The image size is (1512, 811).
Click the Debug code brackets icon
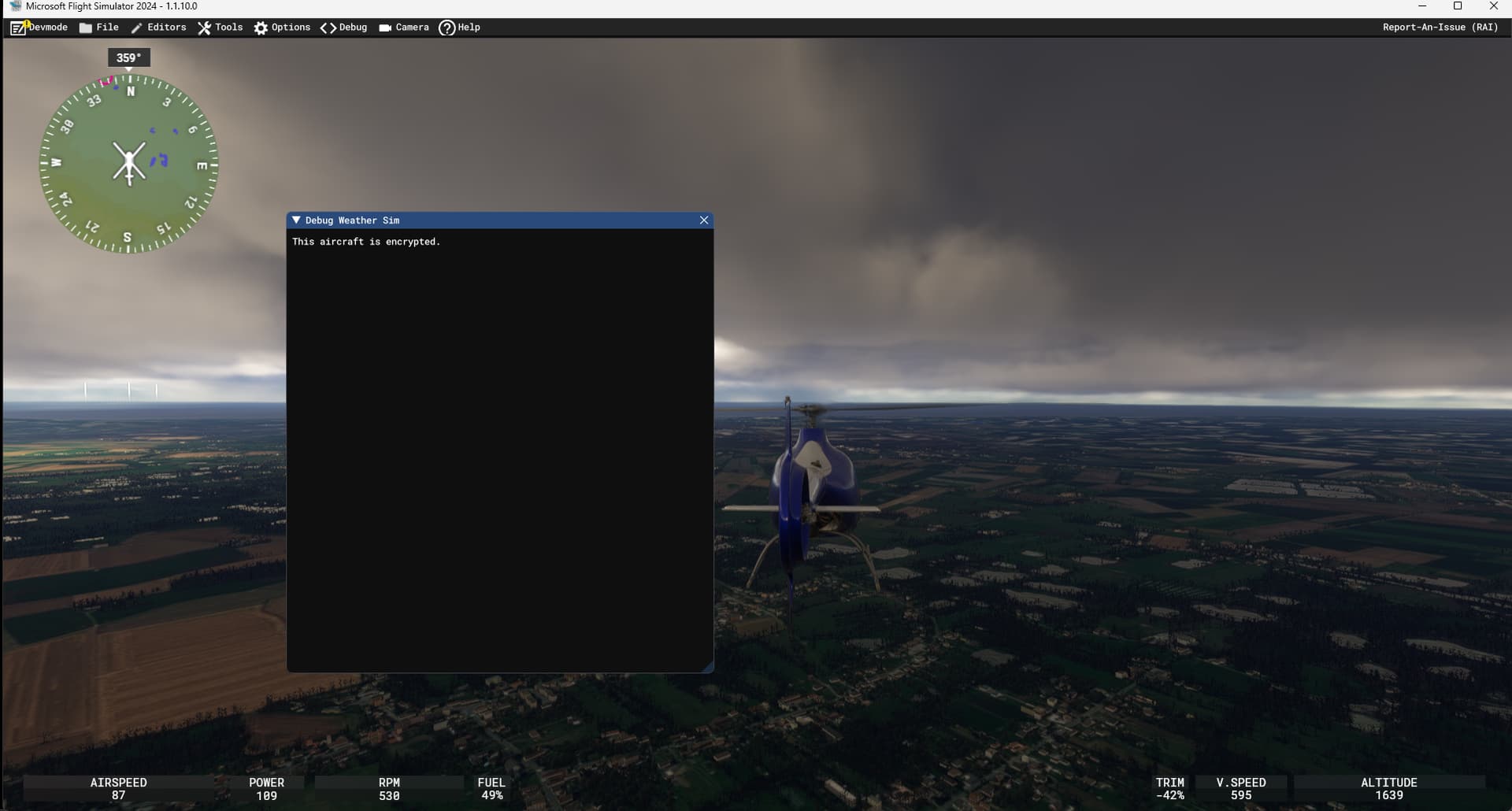click(328, 28)
